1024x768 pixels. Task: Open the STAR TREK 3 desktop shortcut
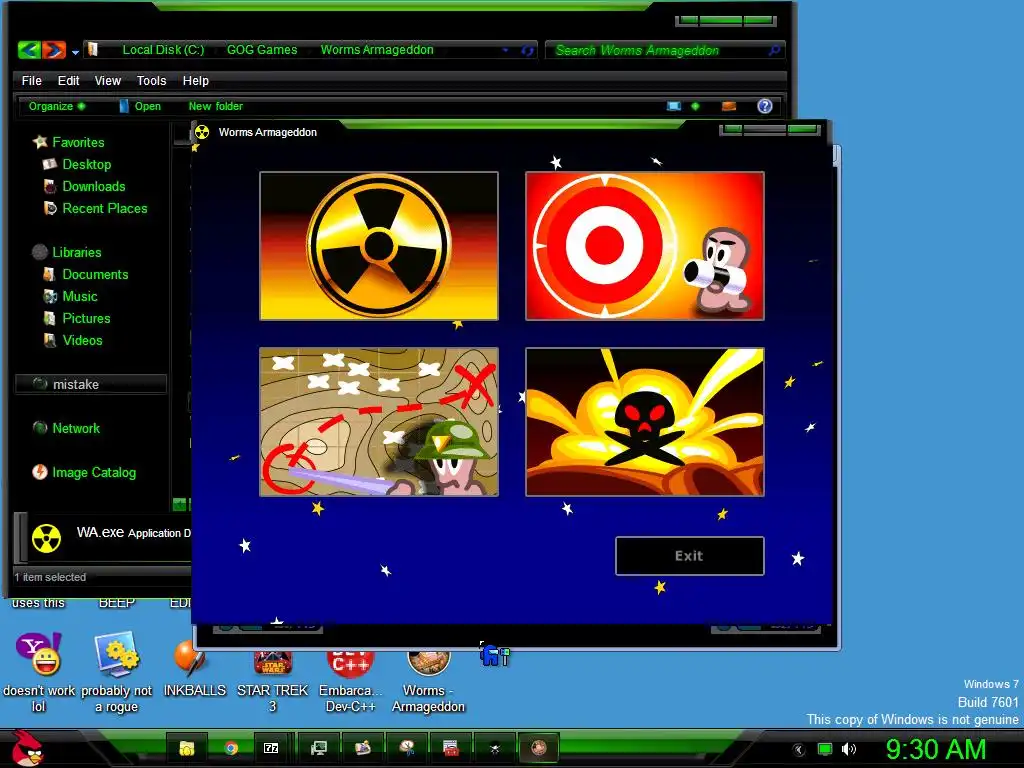pyautogui.click(x=272, y=681)
